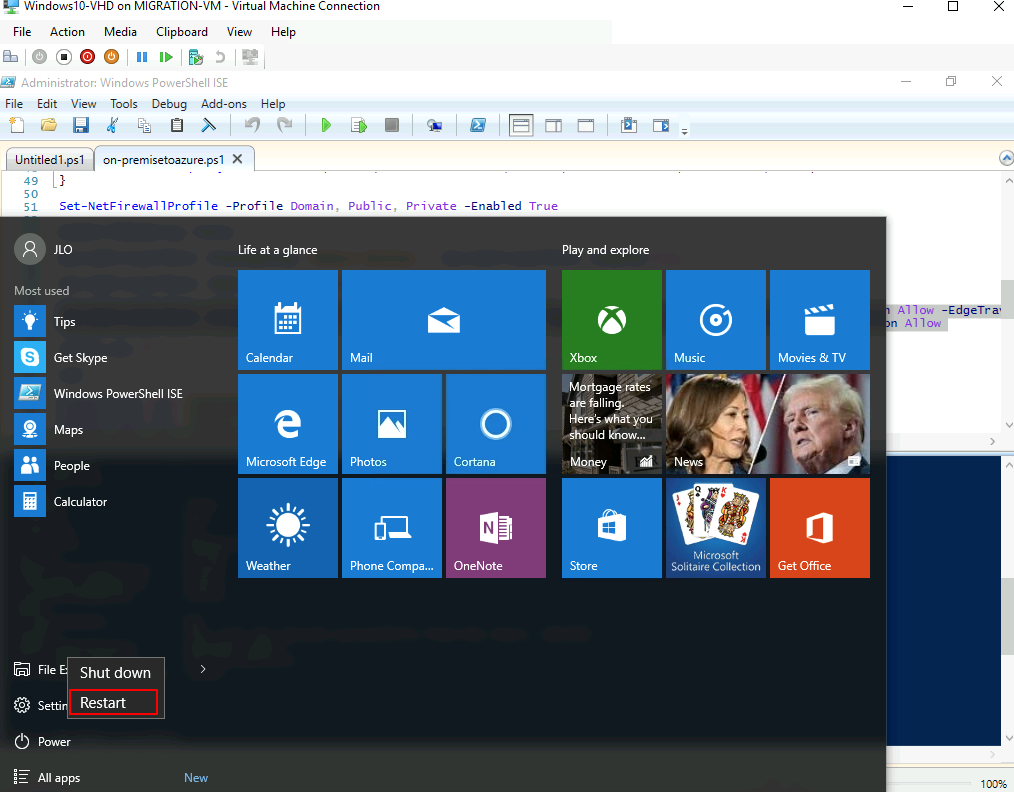The height and width of the screenshot is (792, 1014).
Task: Toggle Show Script Pane Maximized layout
Action: pos(586,125)
